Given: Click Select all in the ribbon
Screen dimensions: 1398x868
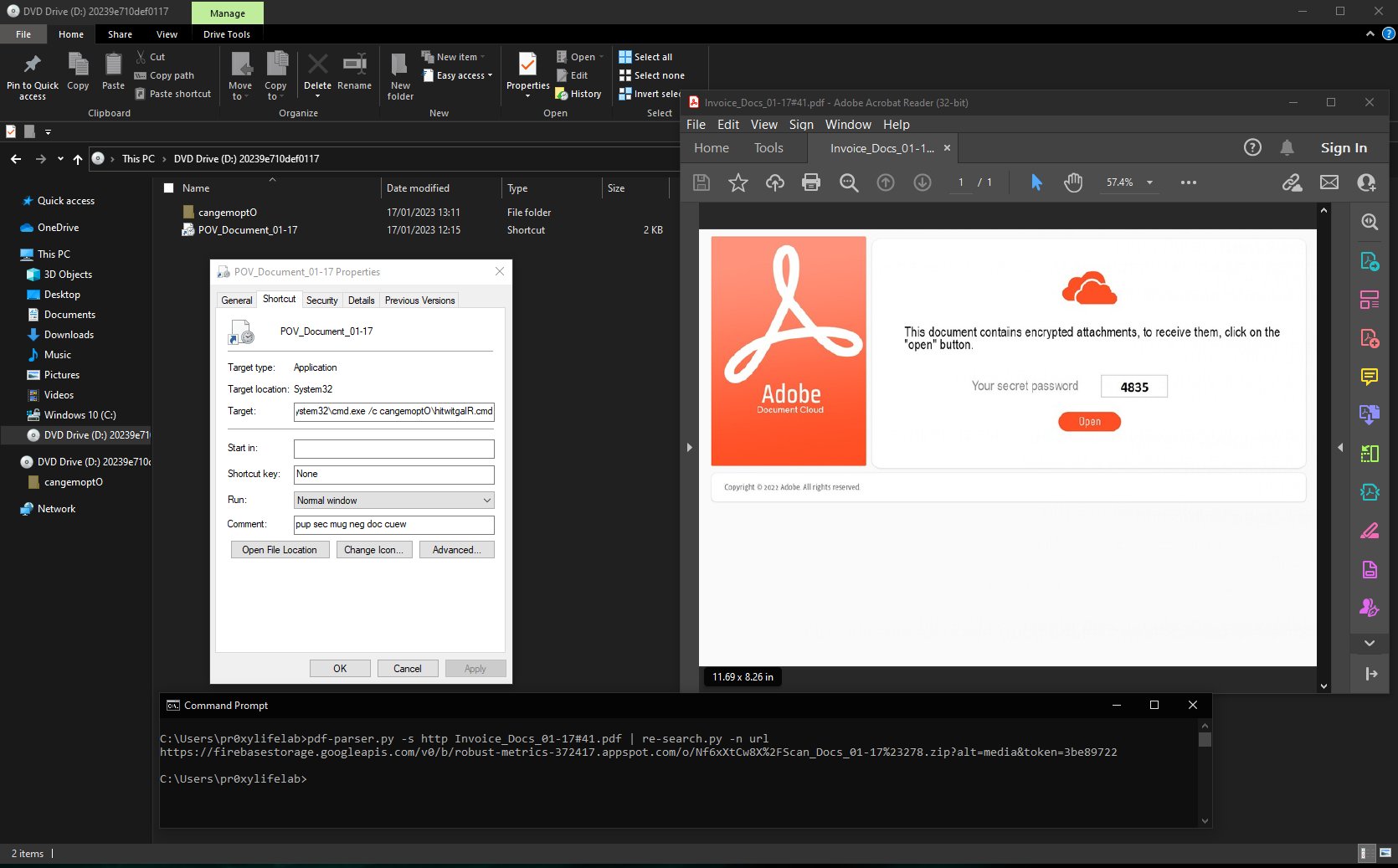Looking at the screenshot, I should (x=645, y=57).
